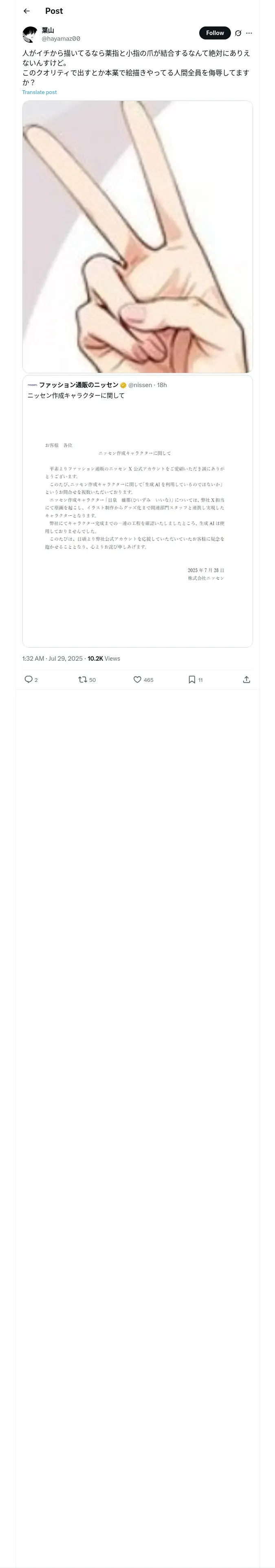275x1568 pixels.
Task: Open 葉山's profile avatar
Action: (x=30, y=34)
